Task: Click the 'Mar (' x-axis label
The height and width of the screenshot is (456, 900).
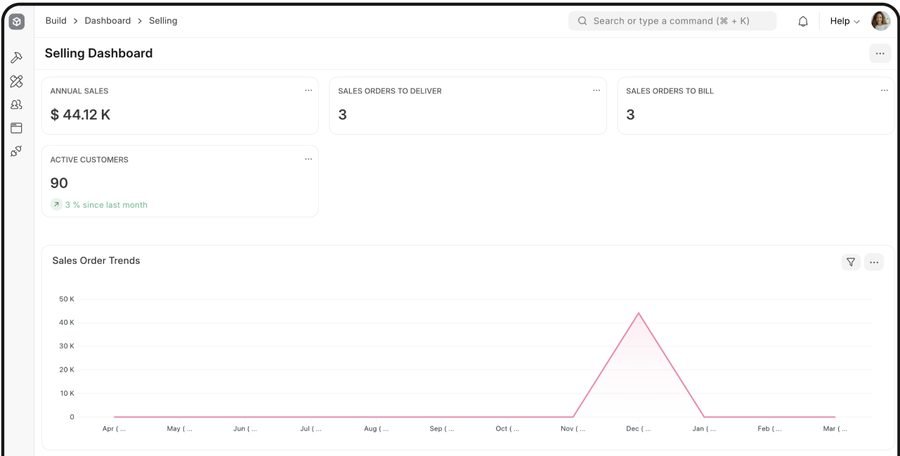Action: point(835,429)
